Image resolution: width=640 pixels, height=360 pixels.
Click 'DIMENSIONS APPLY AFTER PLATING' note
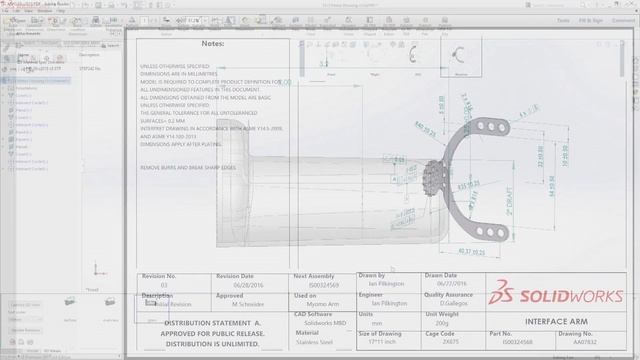pyautogui.click(x=181, y=144)
